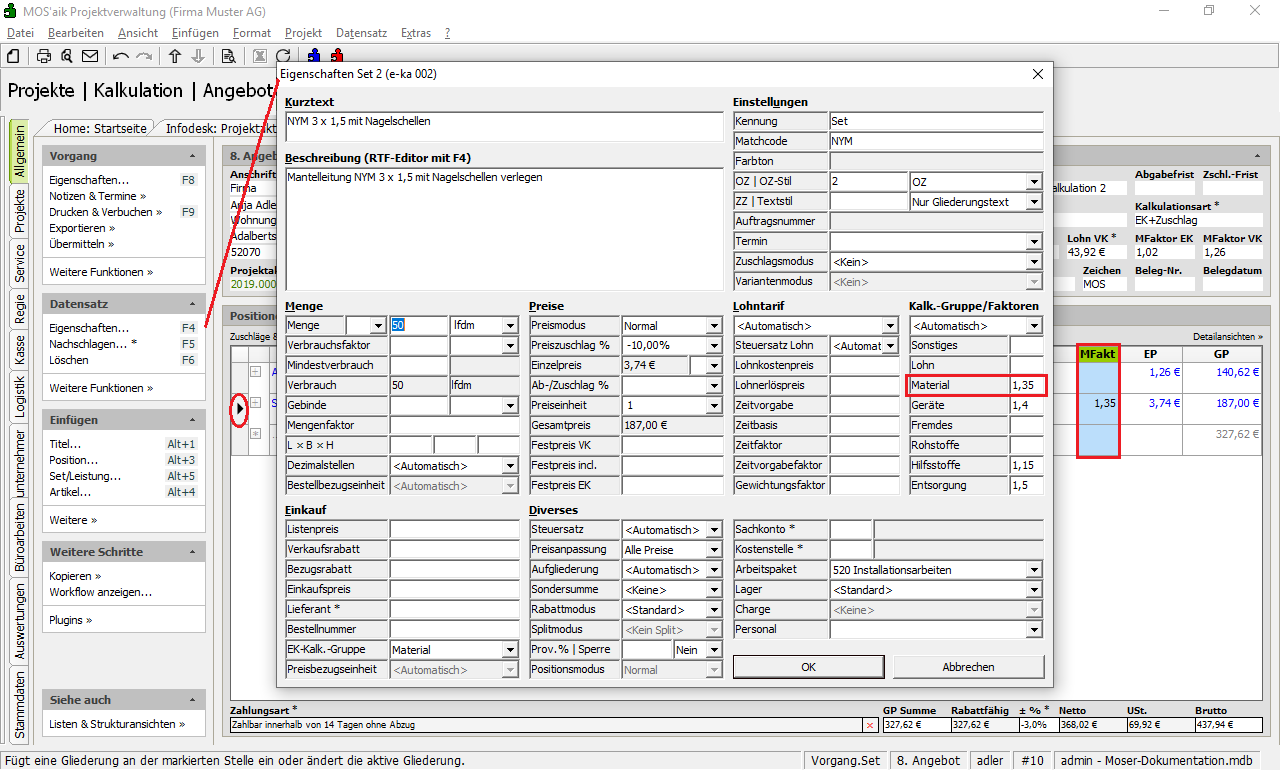The width and height of the screenshot is (1280, 770).
Task: Open print preview from the toolbar
Action: tap(67, 56)
